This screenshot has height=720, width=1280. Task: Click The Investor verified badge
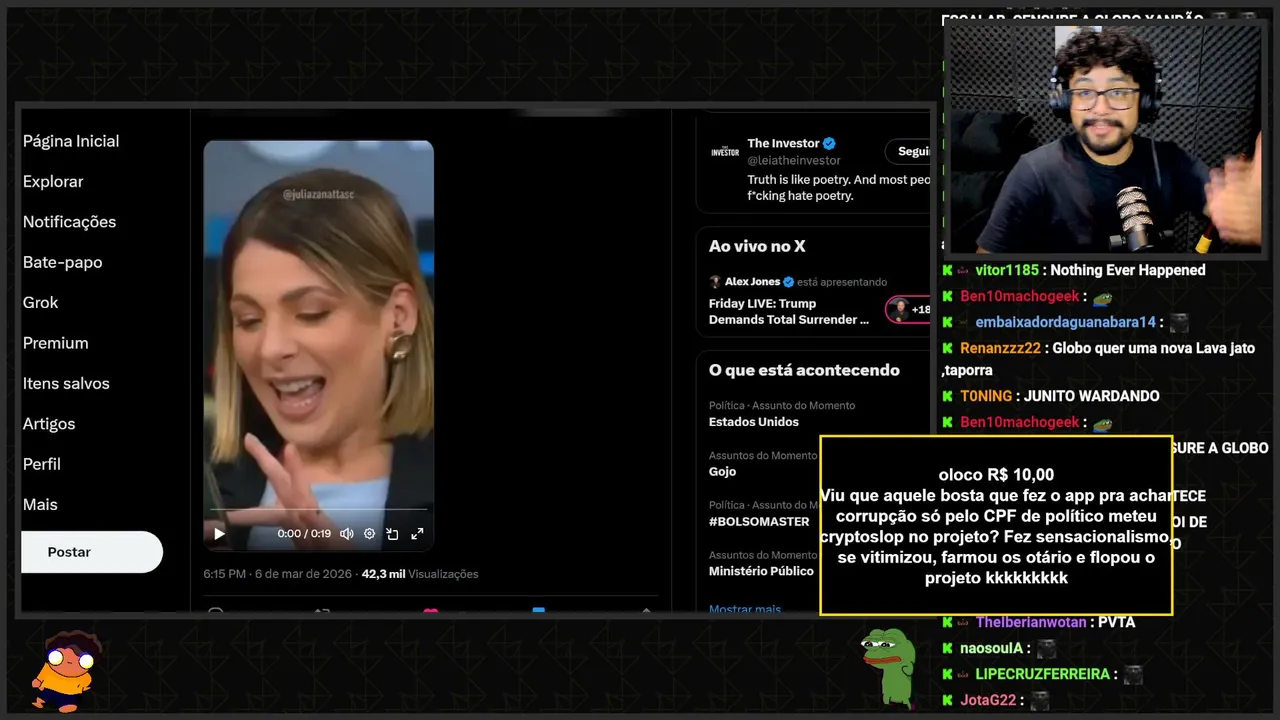click(x=829, y=143)
